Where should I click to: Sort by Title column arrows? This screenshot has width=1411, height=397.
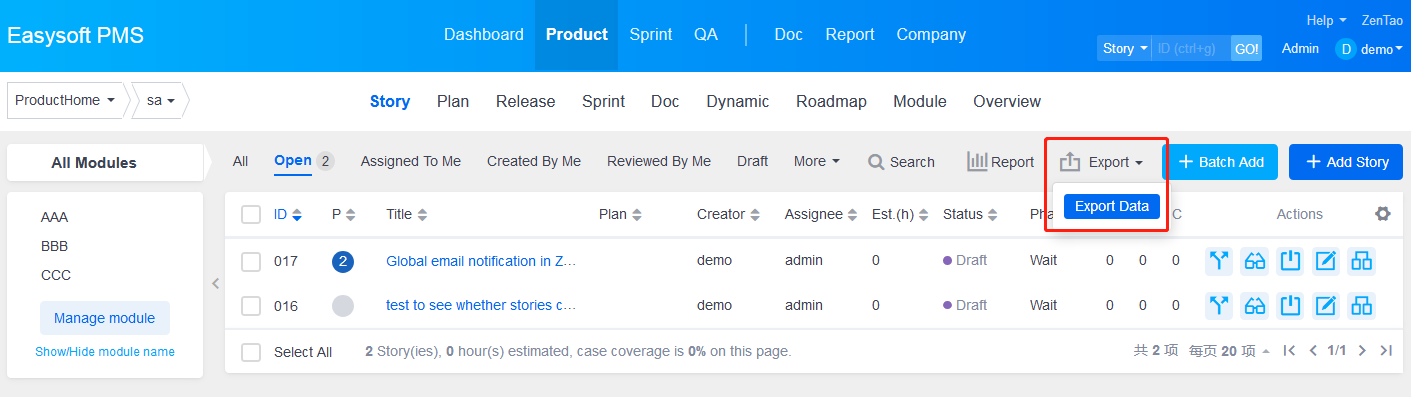point(422,214)
